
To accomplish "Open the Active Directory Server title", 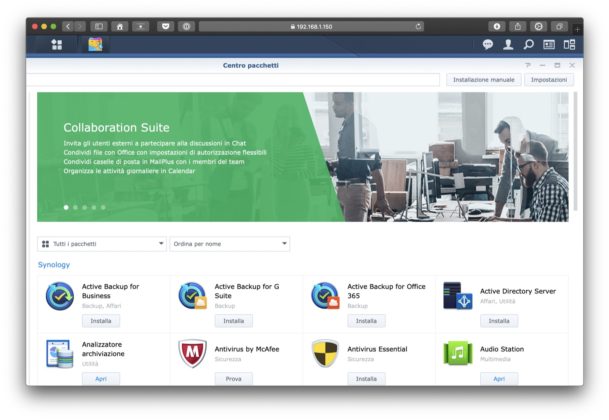I will (518, 291).
